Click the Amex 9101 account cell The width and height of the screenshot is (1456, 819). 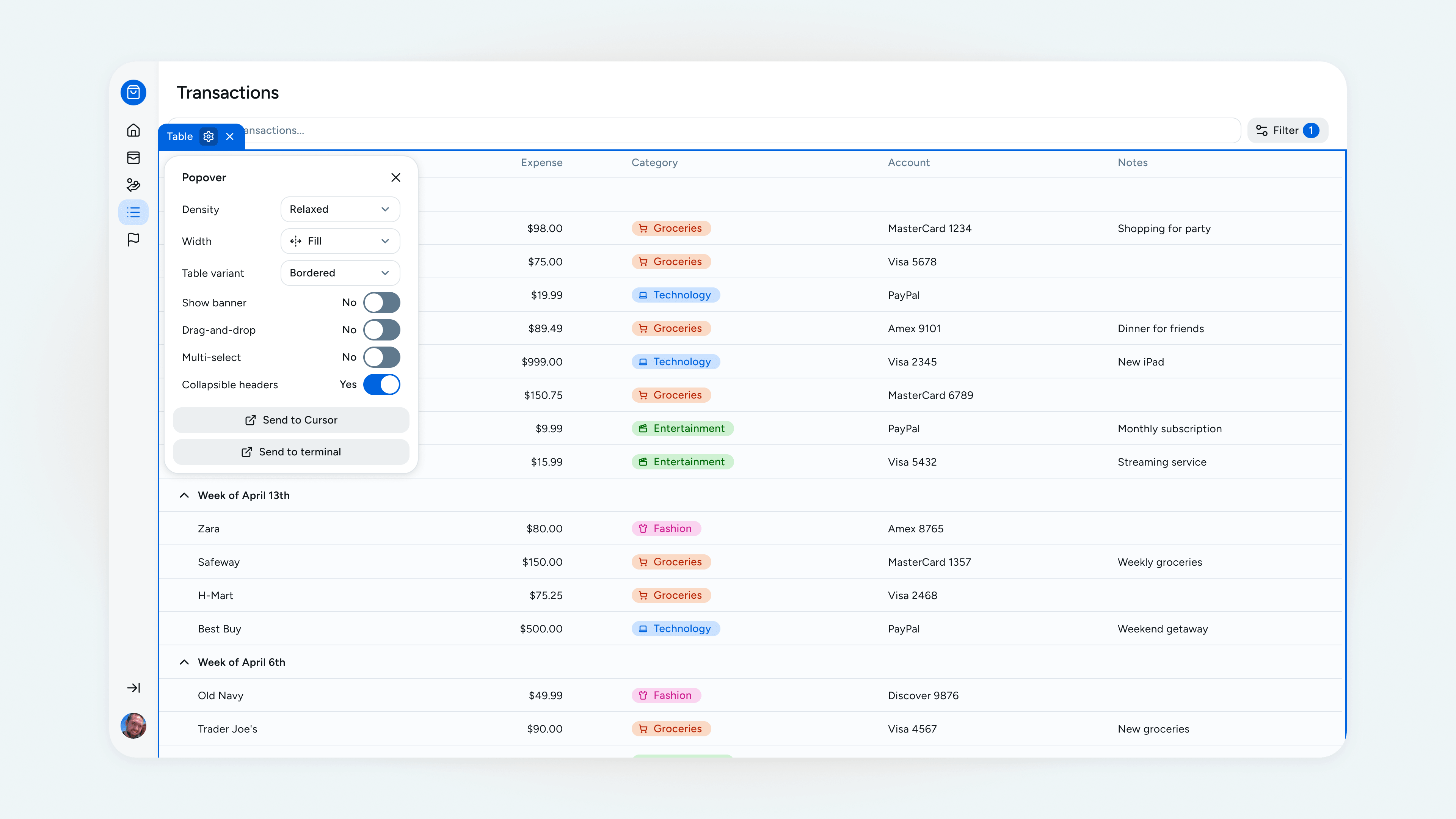click(x=914, y=329)
